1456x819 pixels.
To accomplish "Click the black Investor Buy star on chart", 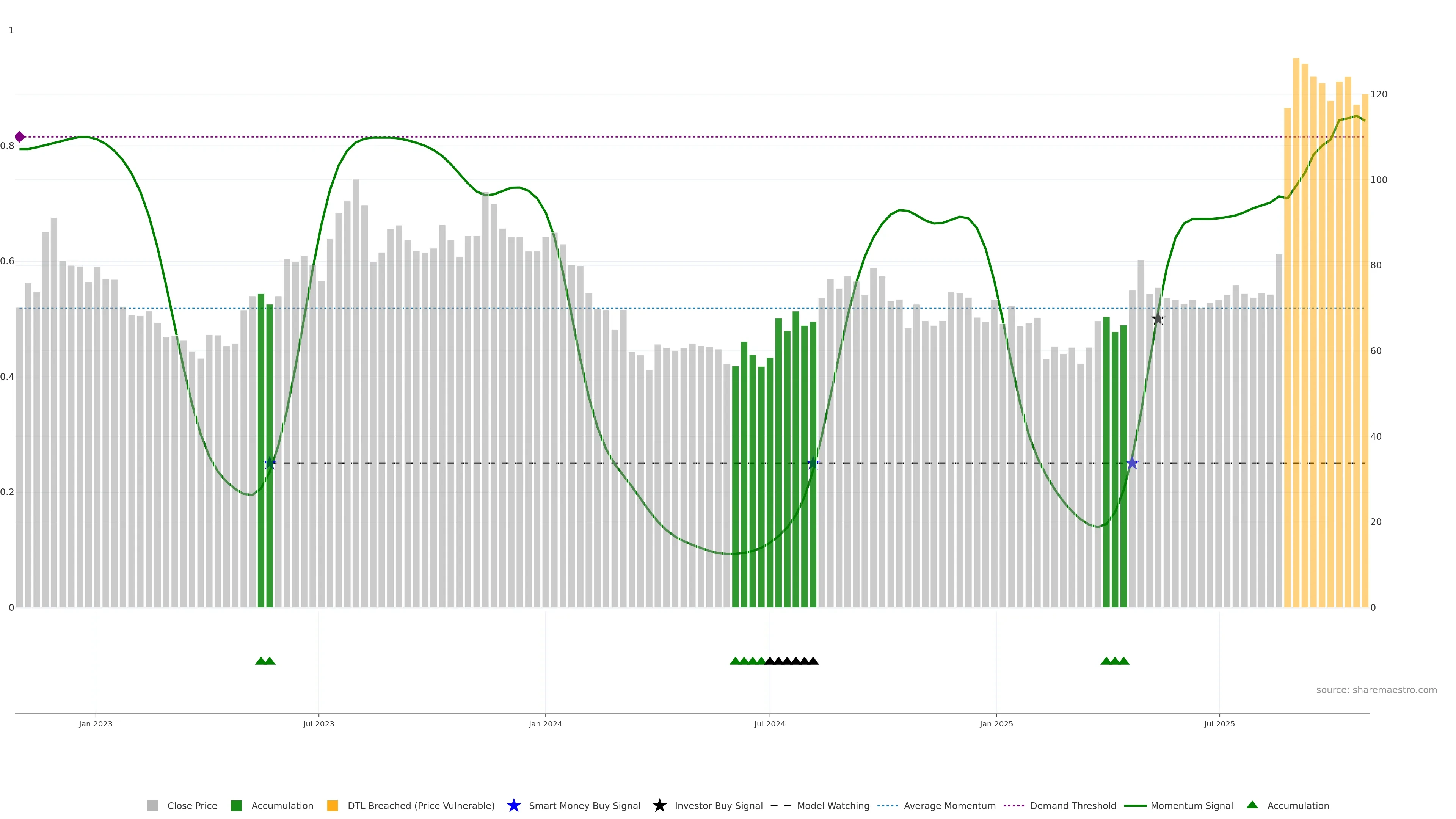I will 1158,319.
